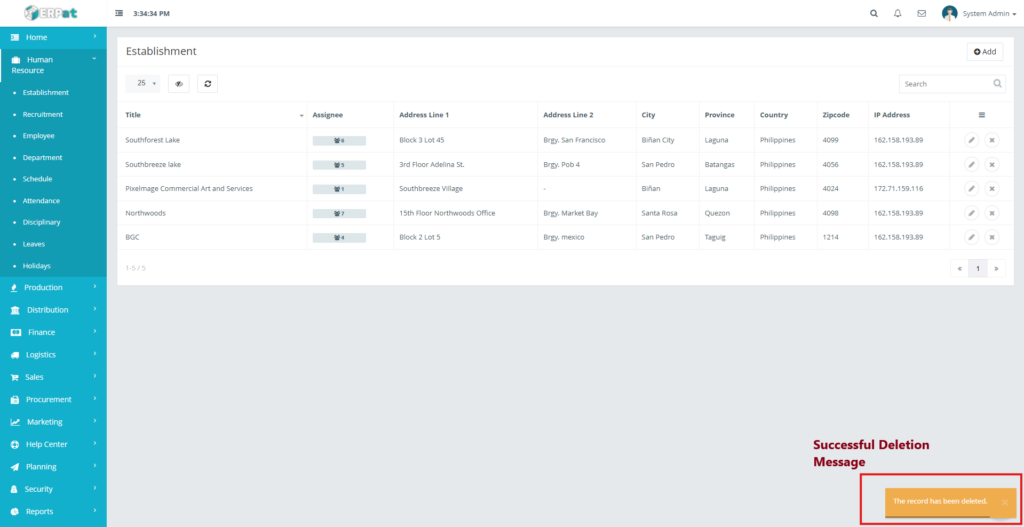Edit the Northwoods record with pencil icon
This screenshot has width=1024, height=527.
coord(971,213)
